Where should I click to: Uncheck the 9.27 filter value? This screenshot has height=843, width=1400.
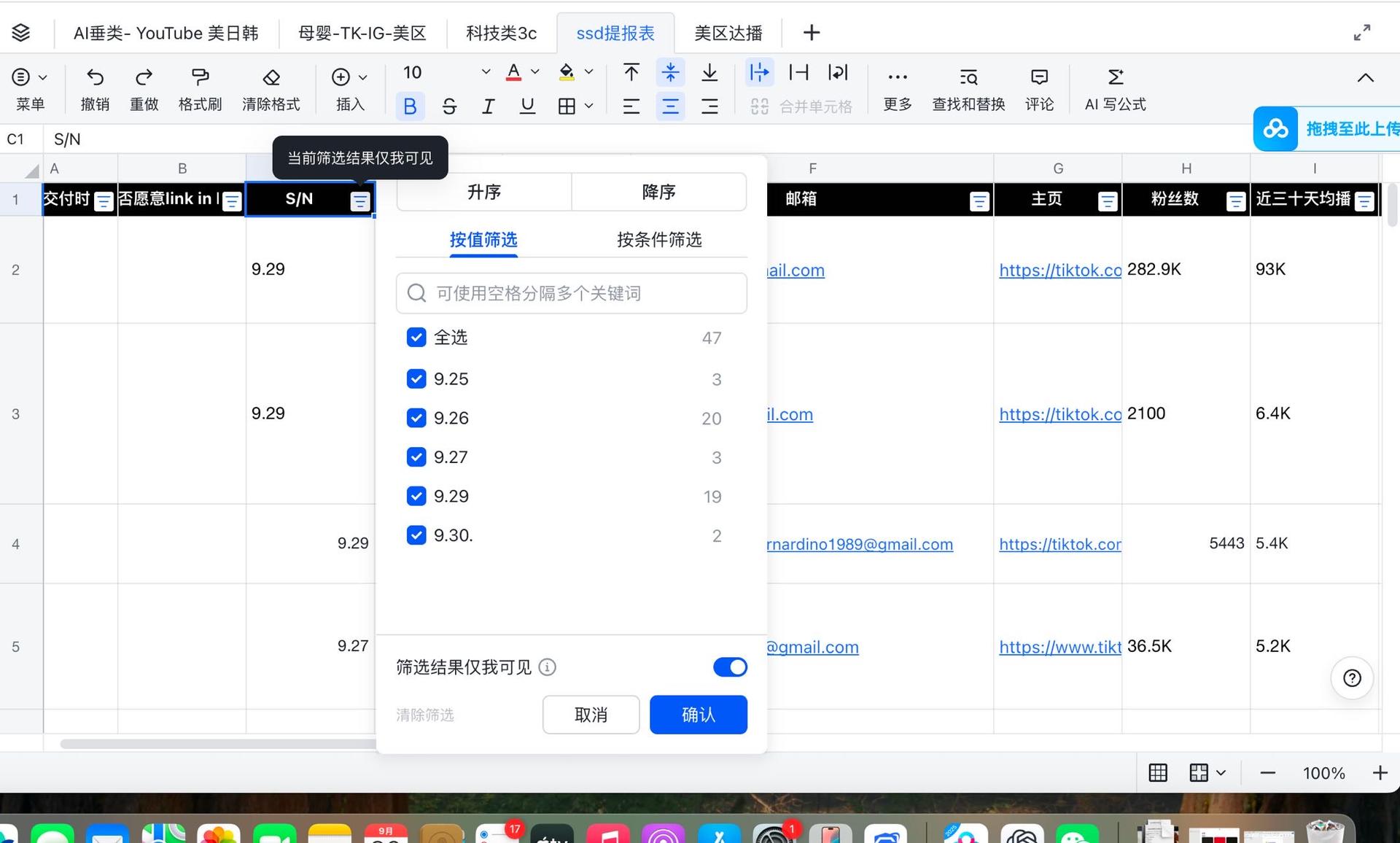(416, 457)
